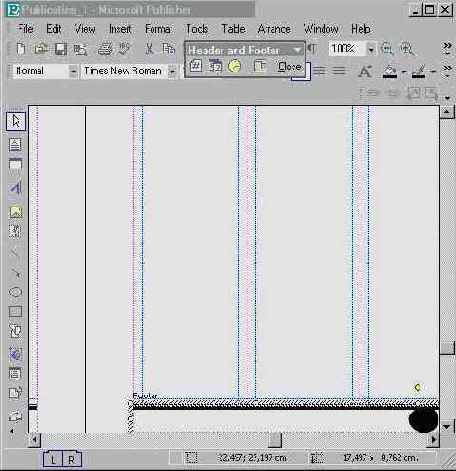Open the Normal style dropdown
This screenshot has height=471, width=456.
click(73, 71)
